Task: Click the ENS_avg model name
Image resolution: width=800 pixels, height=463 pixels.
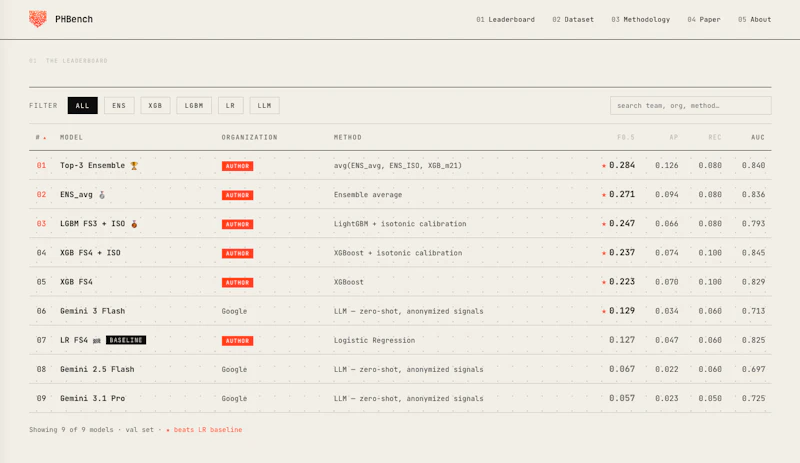Action: (77, 194)
